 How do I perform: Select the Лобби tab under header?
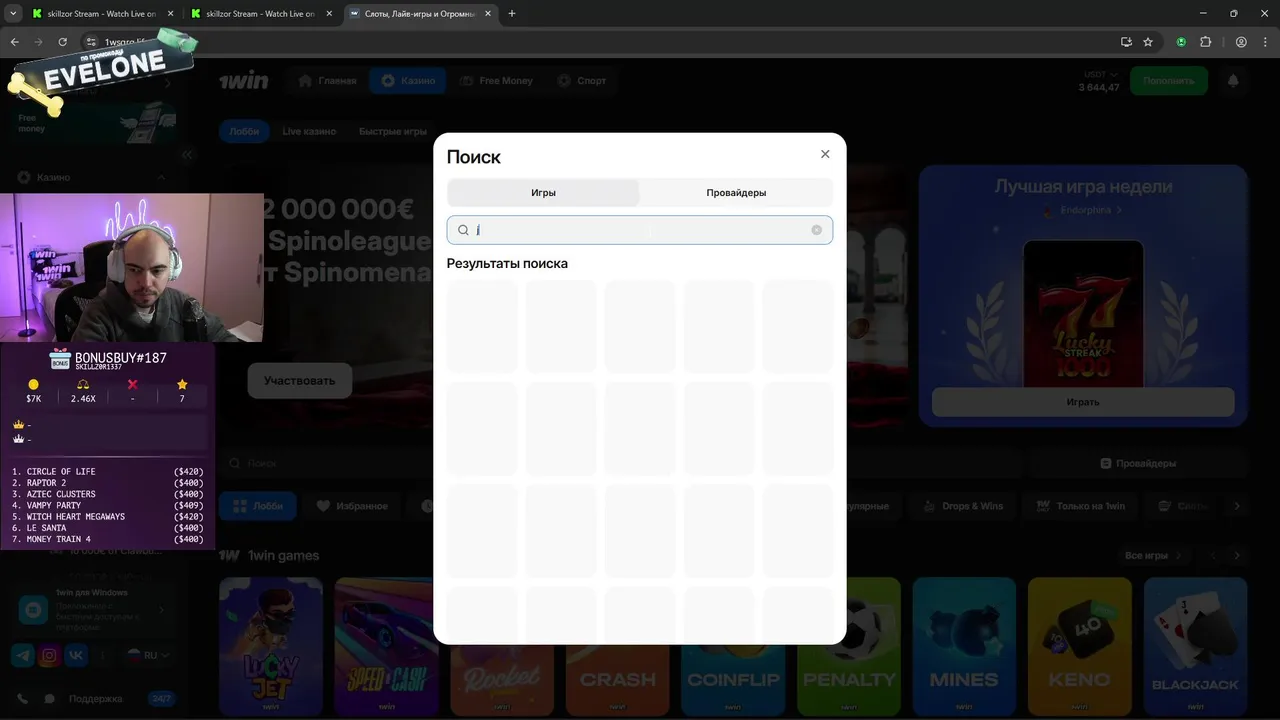tap(244, 131)
